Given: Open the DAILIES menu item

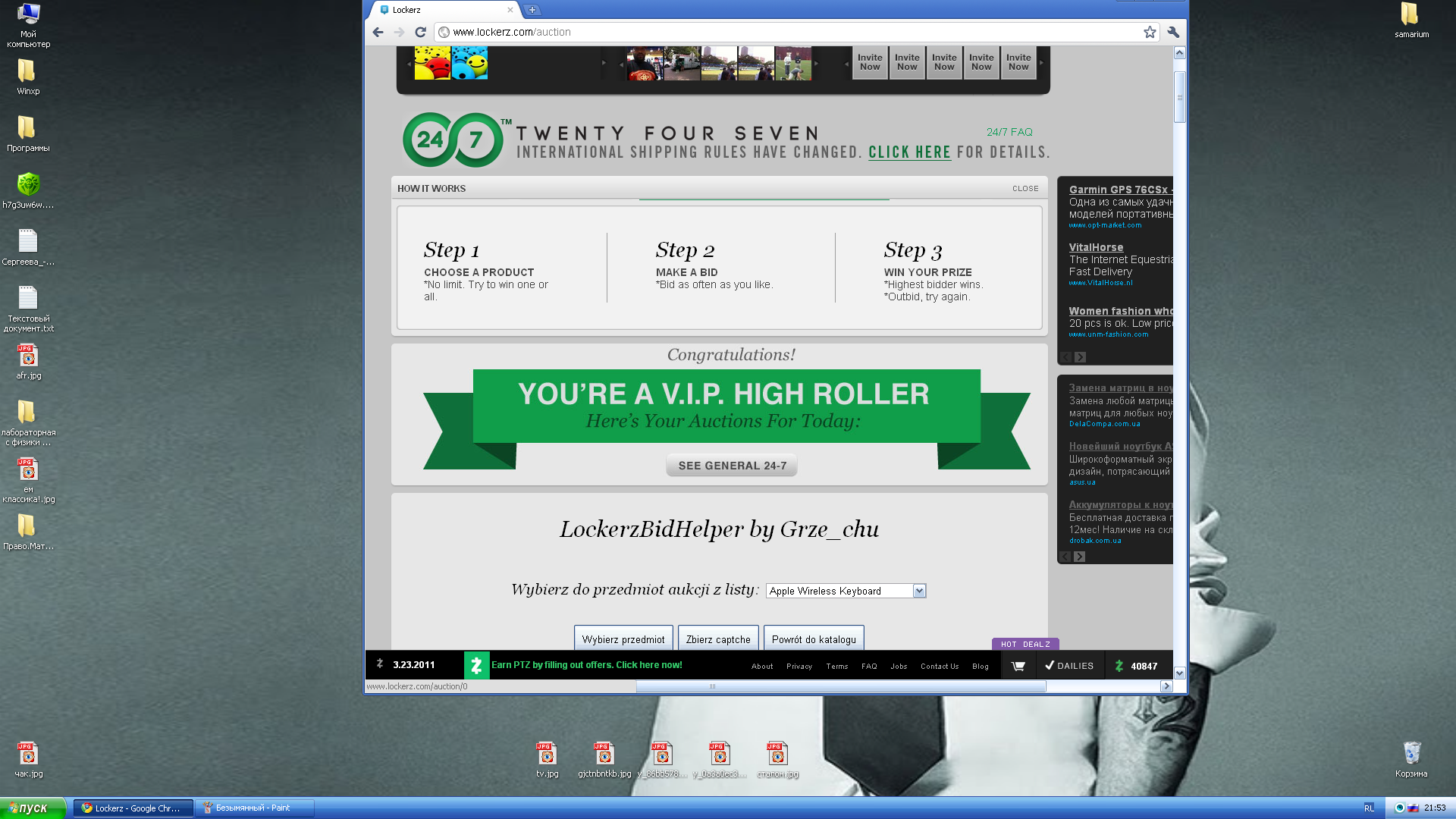Looking at the screenshot, I should pyautogui.click(x=1069, y=666).
